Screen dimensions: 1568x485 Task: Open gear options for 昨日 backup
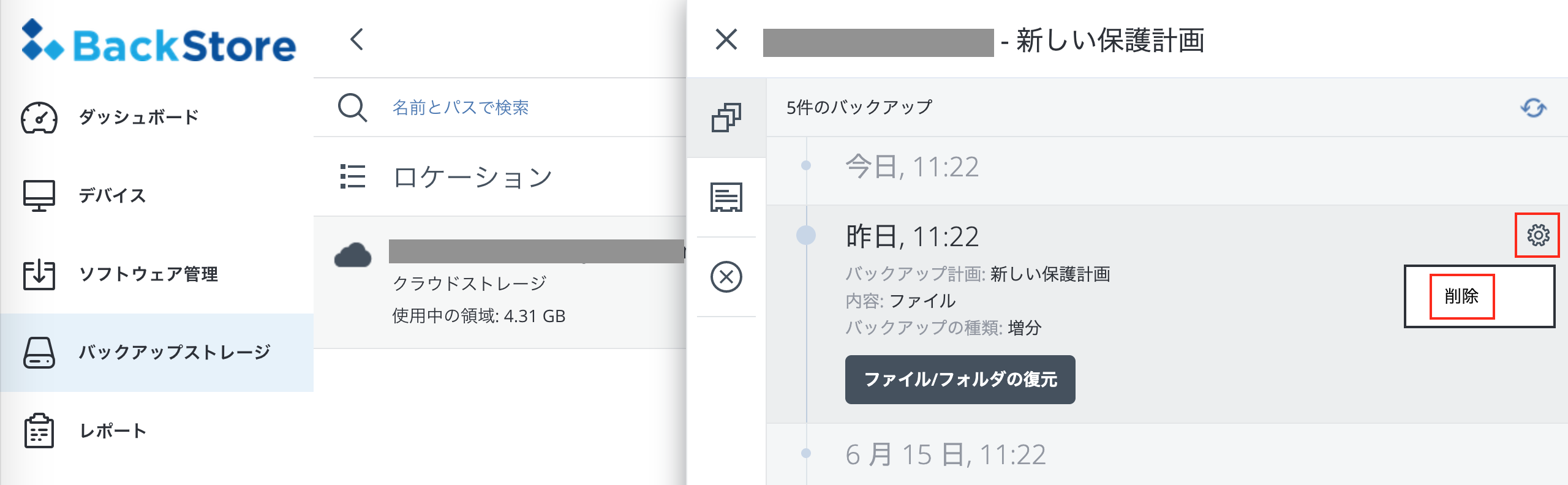coord(1537,235)
